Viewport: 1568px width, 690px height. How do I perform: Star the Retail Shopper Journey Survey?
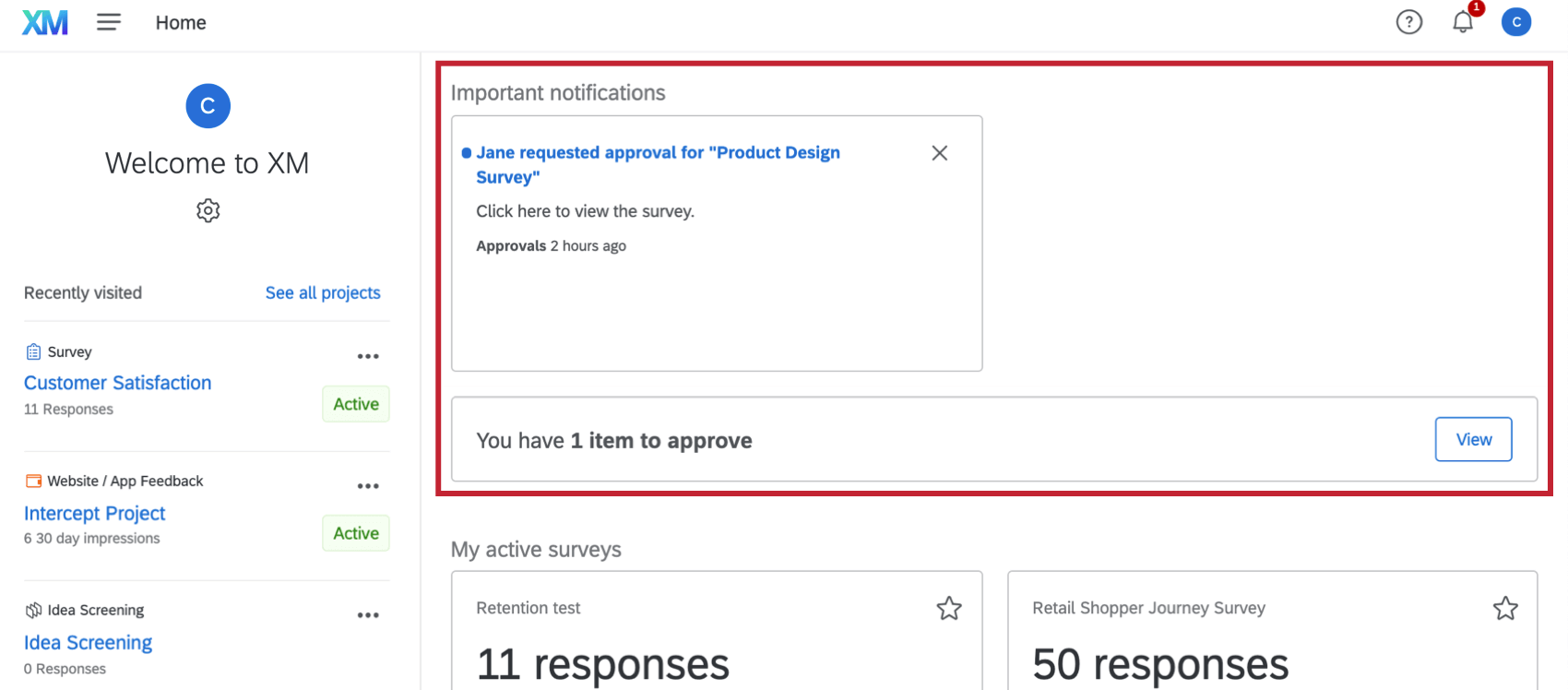1505,608
